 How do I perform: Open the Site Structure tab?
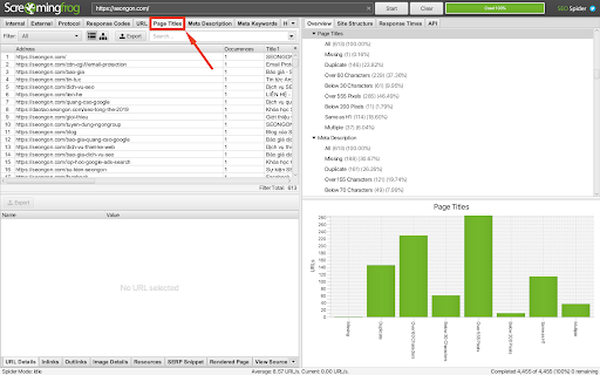coord(355,23)
